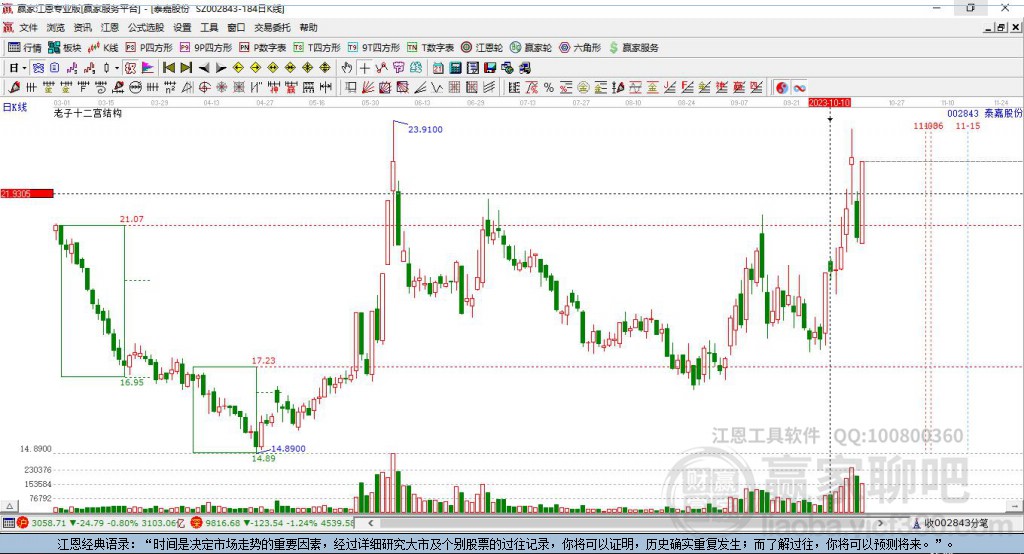Expand the 日 period dropdown
Screen dimensions: 1024x554
(x=24, y=68)
